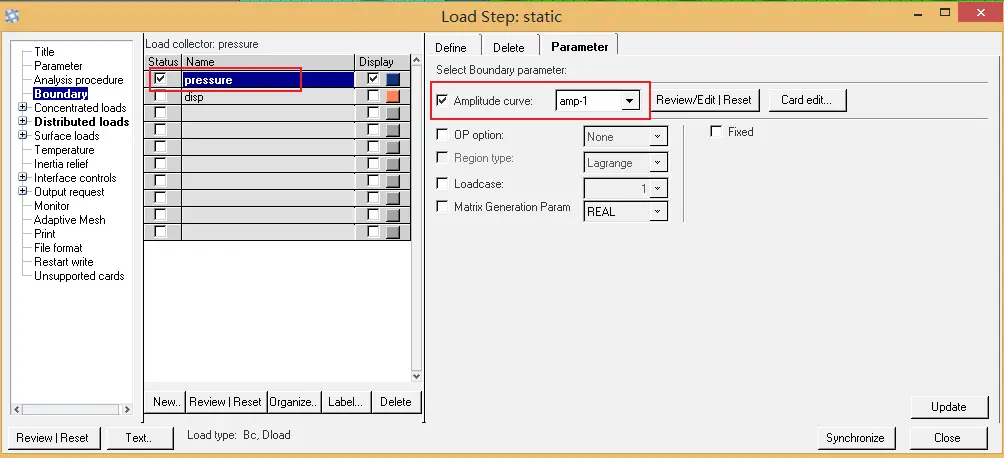Click collector table scroll-up arrow
The width and height of the screenshot is (1004, 458).
pos(416,60)
